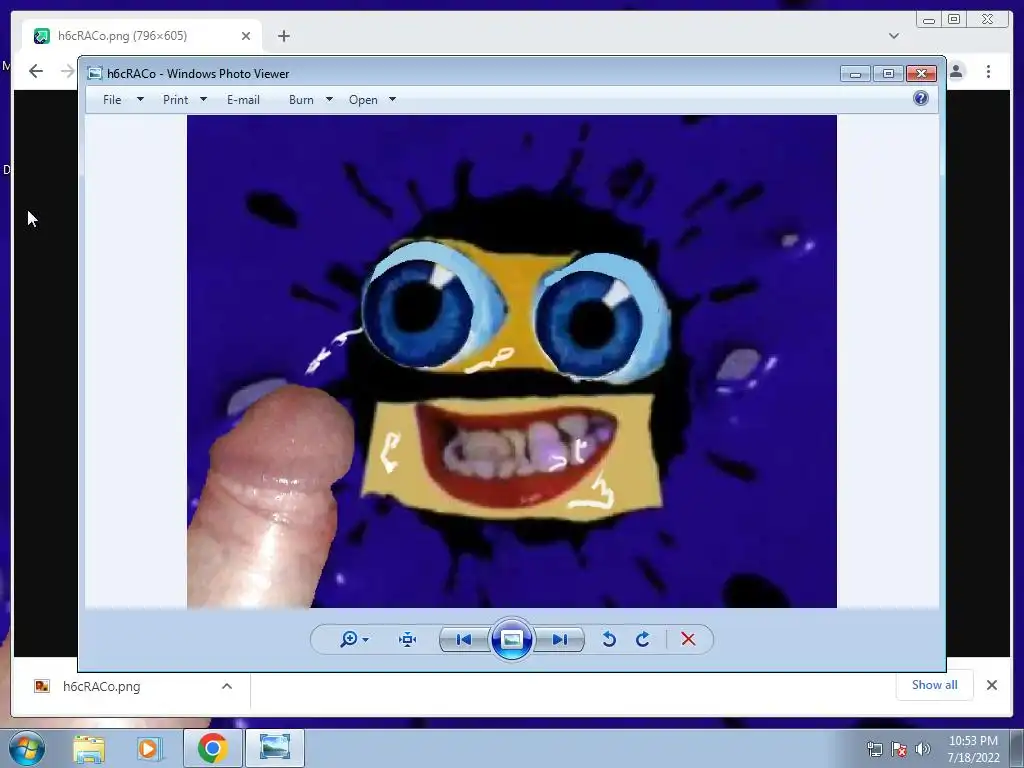Start the slide show
The height and width of the screenshot is (768, 1024).
(511, 639)
